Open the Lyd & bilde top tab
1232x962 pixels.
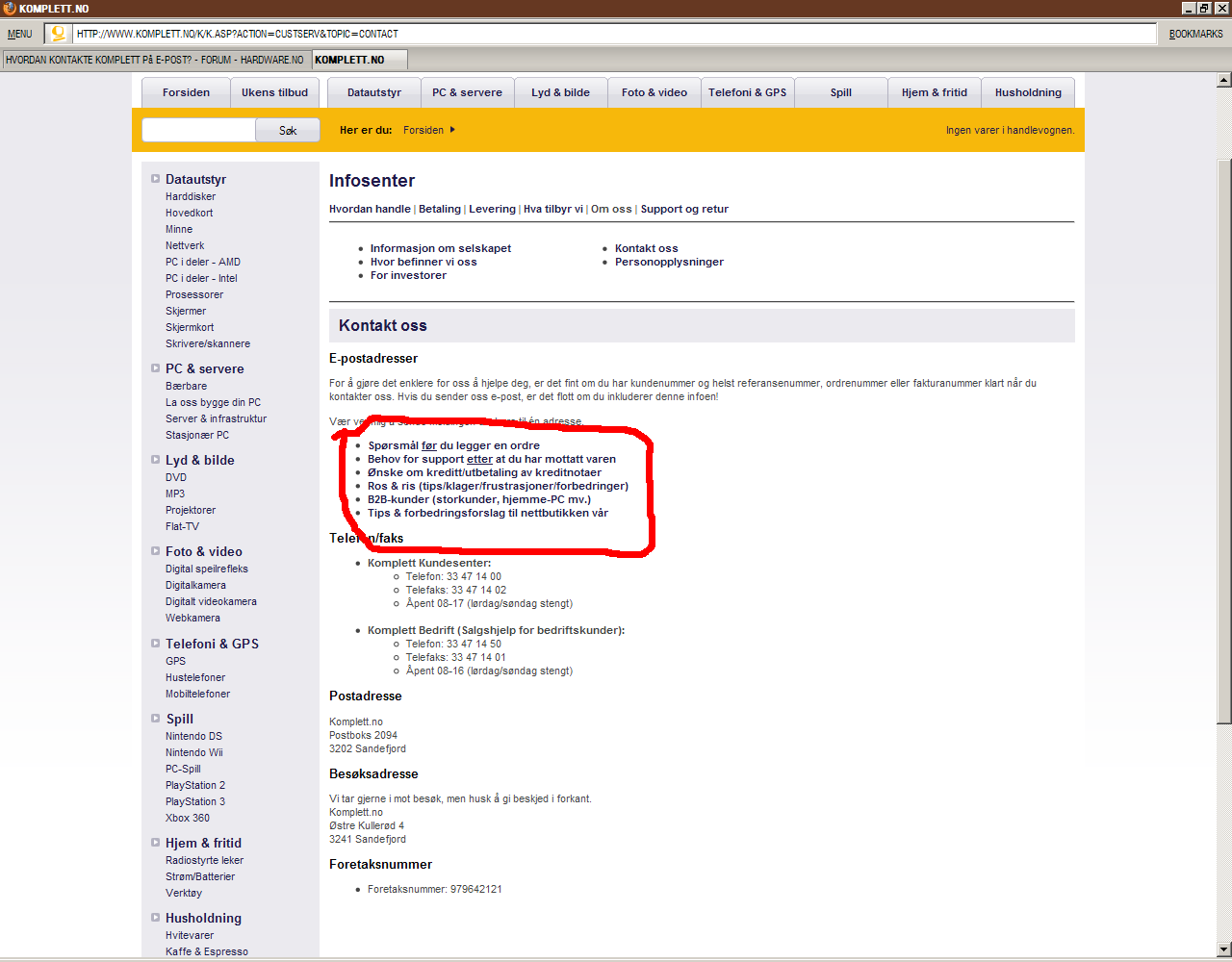560,92
